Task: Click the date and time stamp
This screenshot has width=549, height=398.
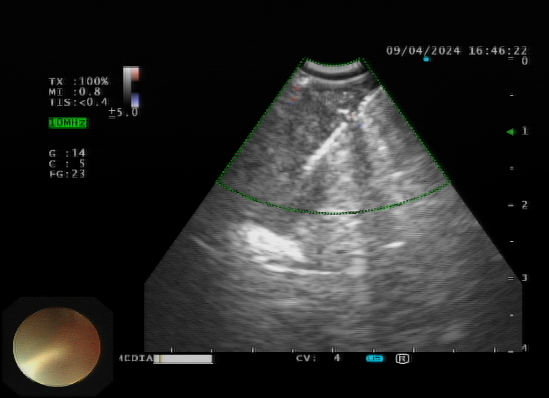Action: [x=457, y=51]
